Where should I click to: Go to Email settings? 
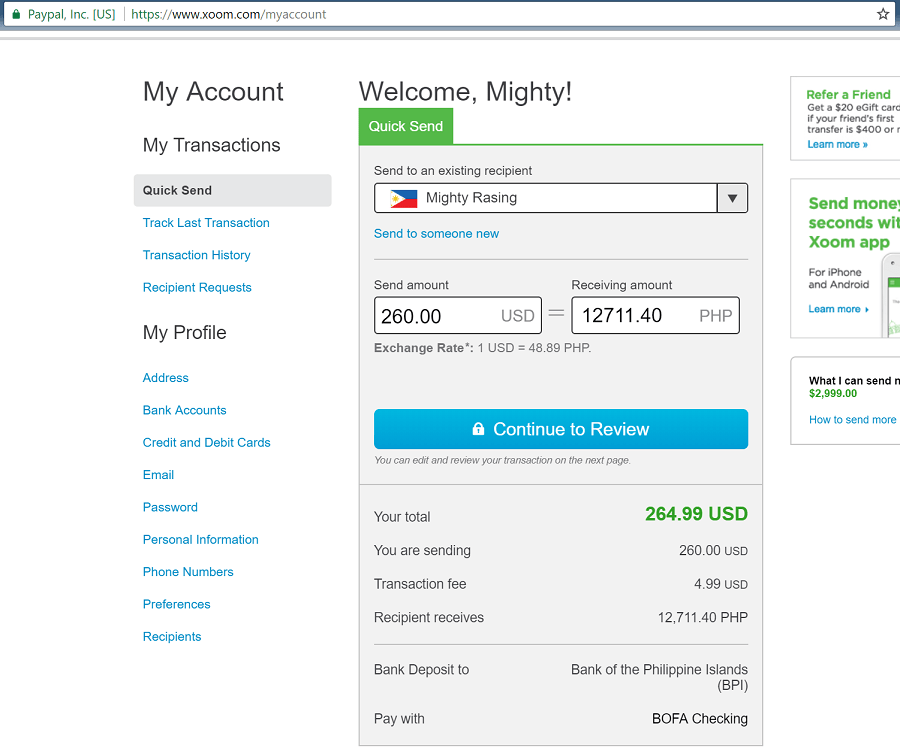(158, 475)
